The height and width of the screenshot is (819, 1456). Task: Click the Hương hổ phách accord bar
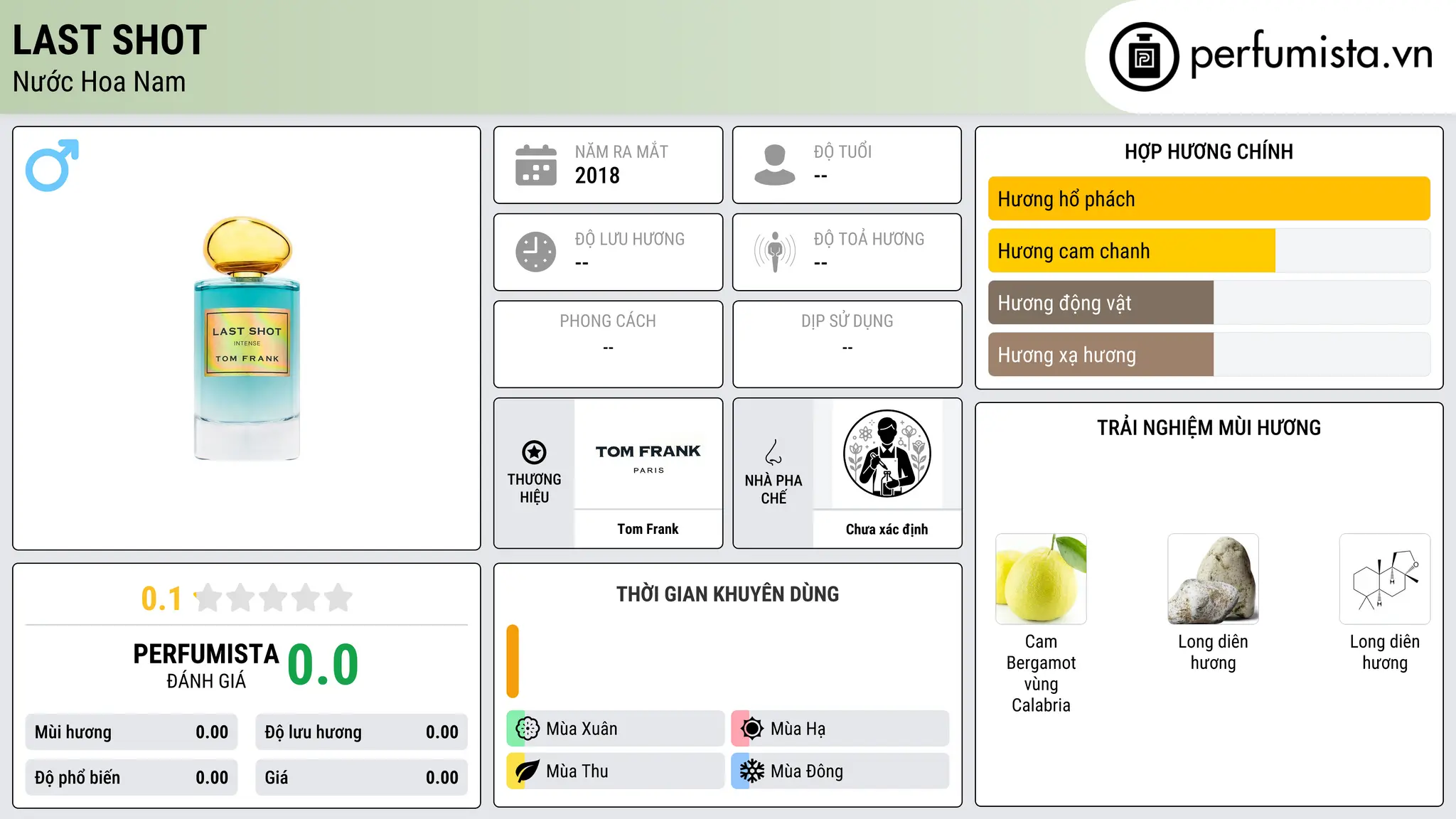pyautogui.click(x=1209, y=199)
